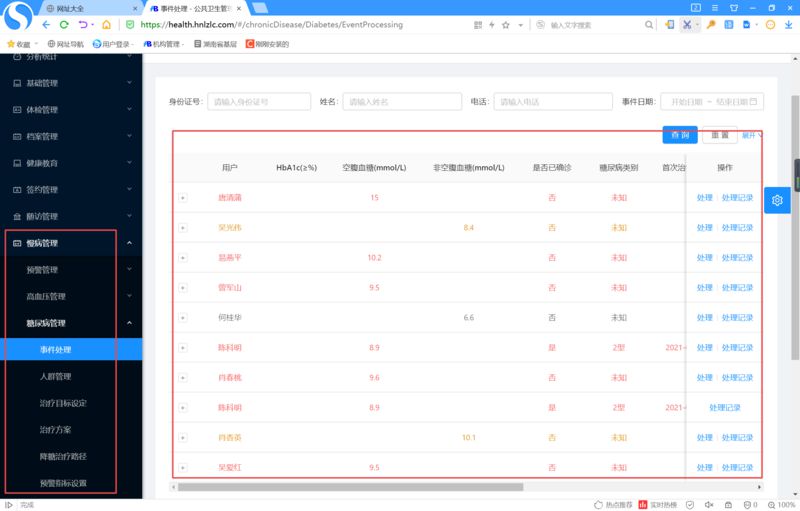Click the calendar icon in date field
The height and width of the screenshot is (511, 800).
click(756, 101)
